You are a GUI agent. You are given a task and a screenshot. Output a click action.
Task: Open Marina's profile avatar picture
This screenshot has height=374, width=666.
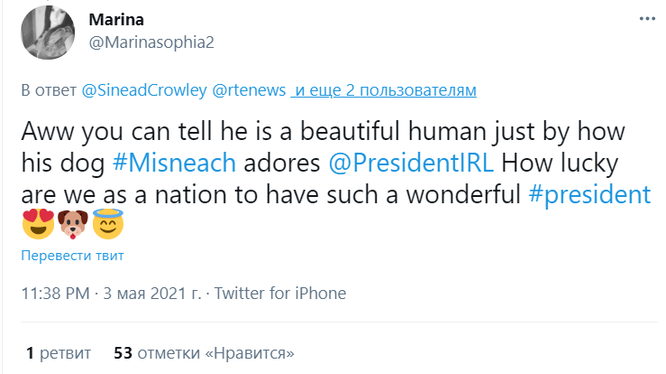point(48,32)
